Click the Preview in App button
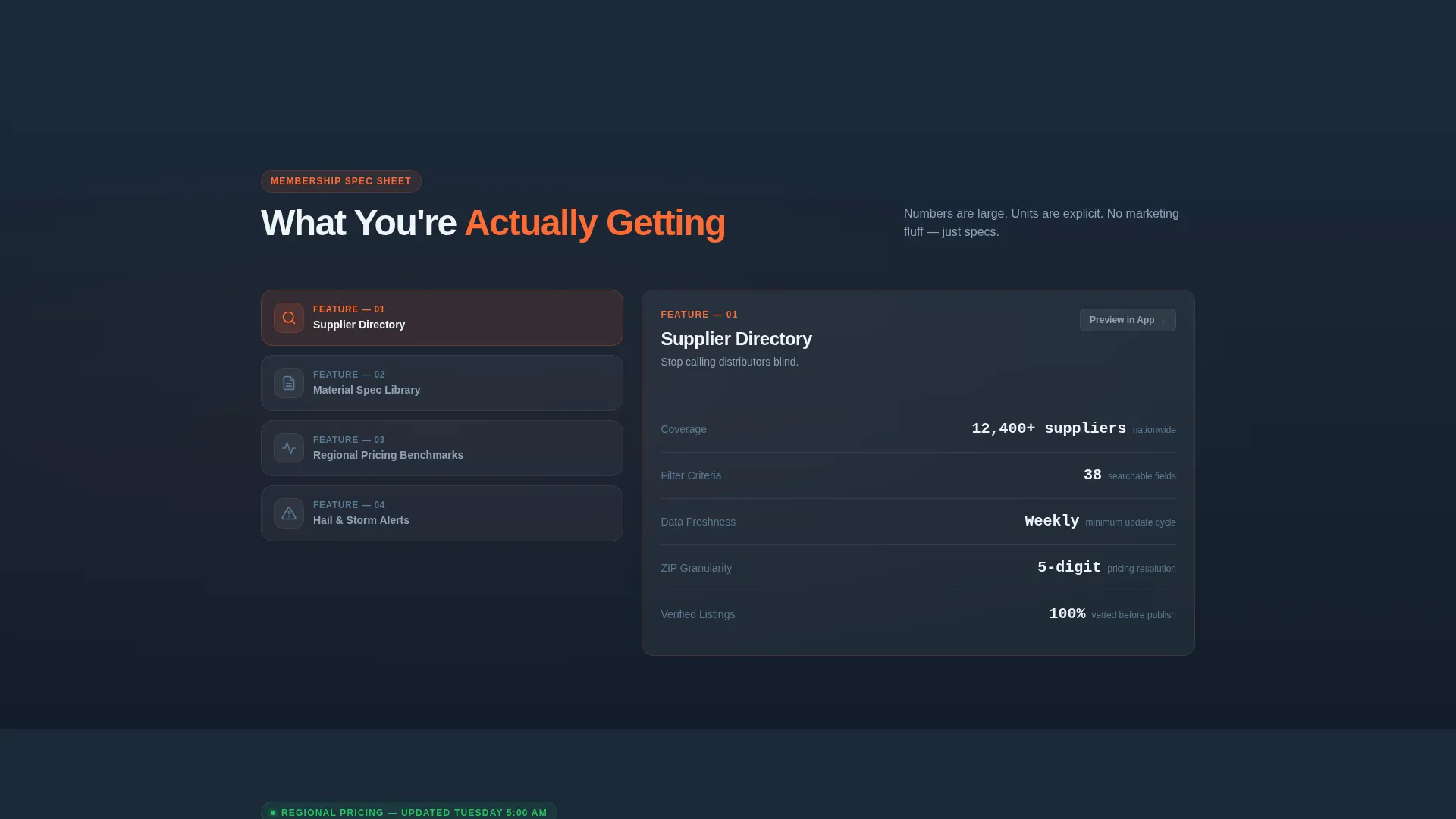This screenshot has height=819, width=1456. [1128, 320]
